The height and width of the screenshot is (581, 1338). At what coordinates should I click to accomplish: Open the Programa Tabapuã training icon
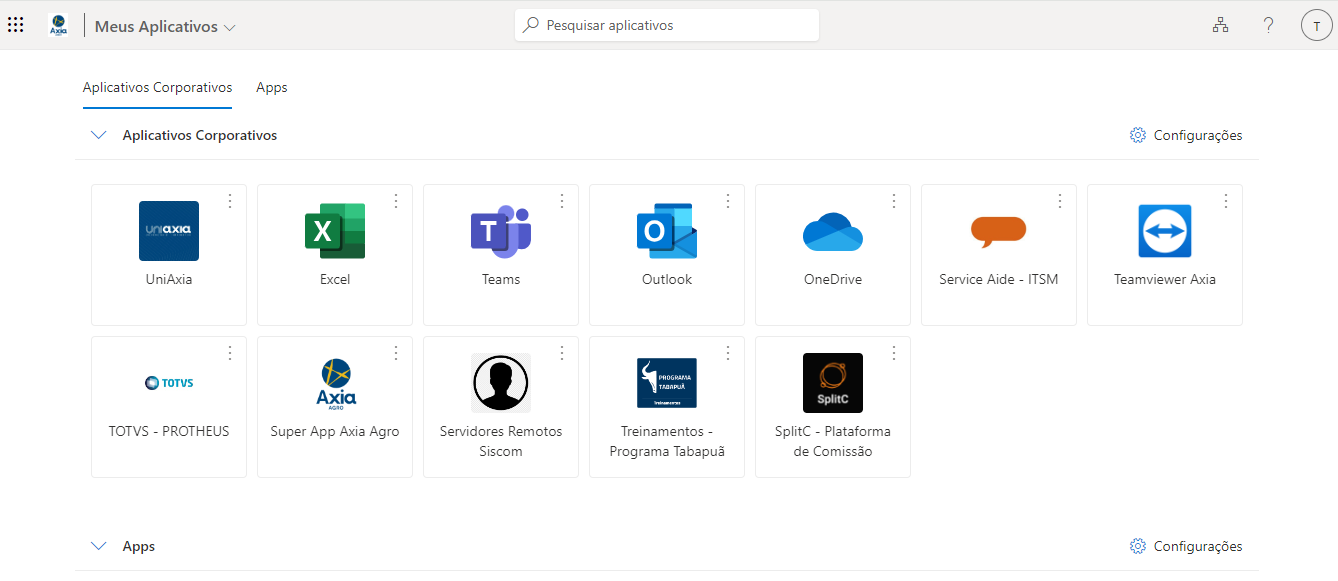667,383
